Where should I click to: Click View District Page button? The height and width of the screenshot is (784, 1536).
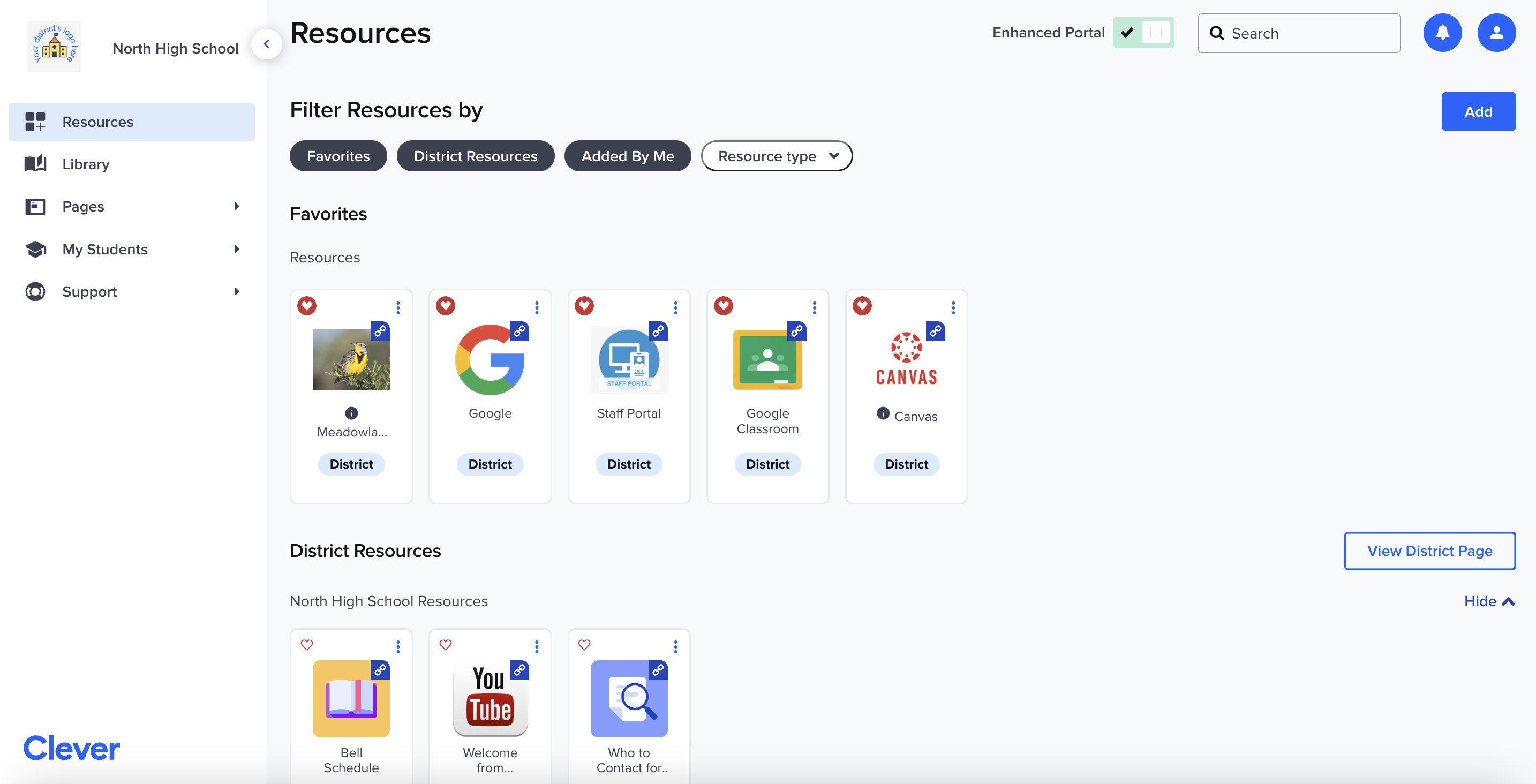point(1429,551)
